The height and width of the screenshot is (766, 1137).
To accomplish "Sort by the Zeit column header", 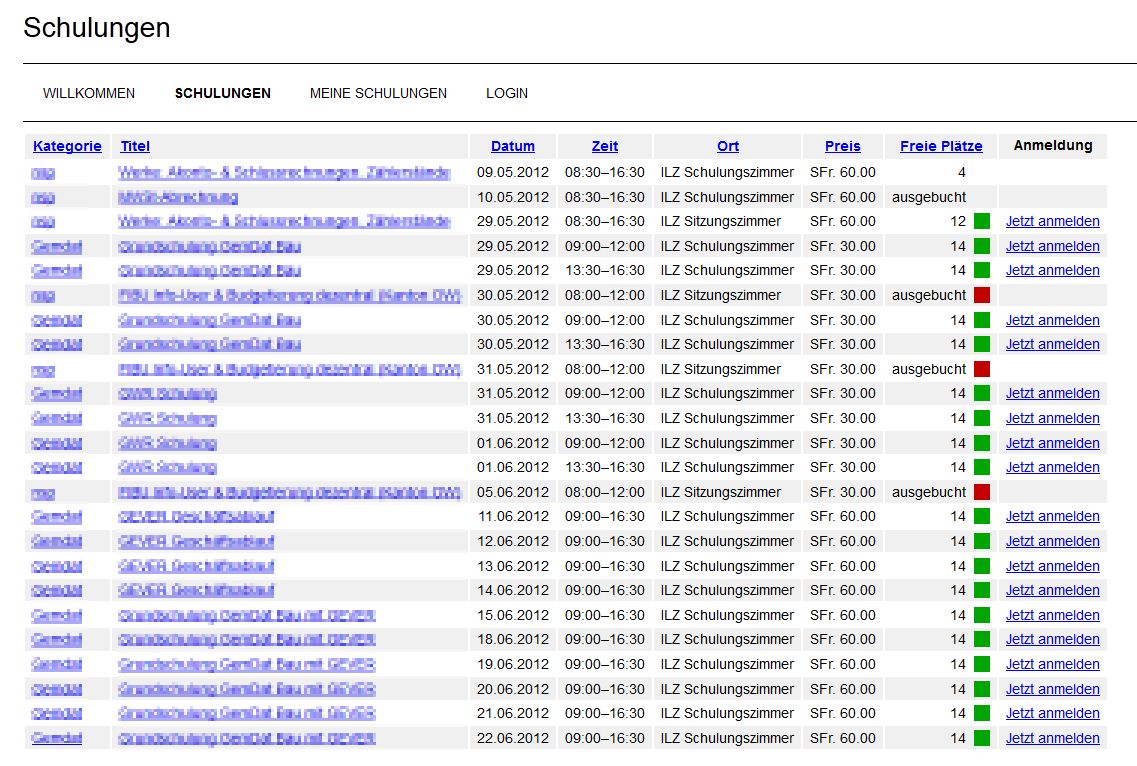I will 604,146.
